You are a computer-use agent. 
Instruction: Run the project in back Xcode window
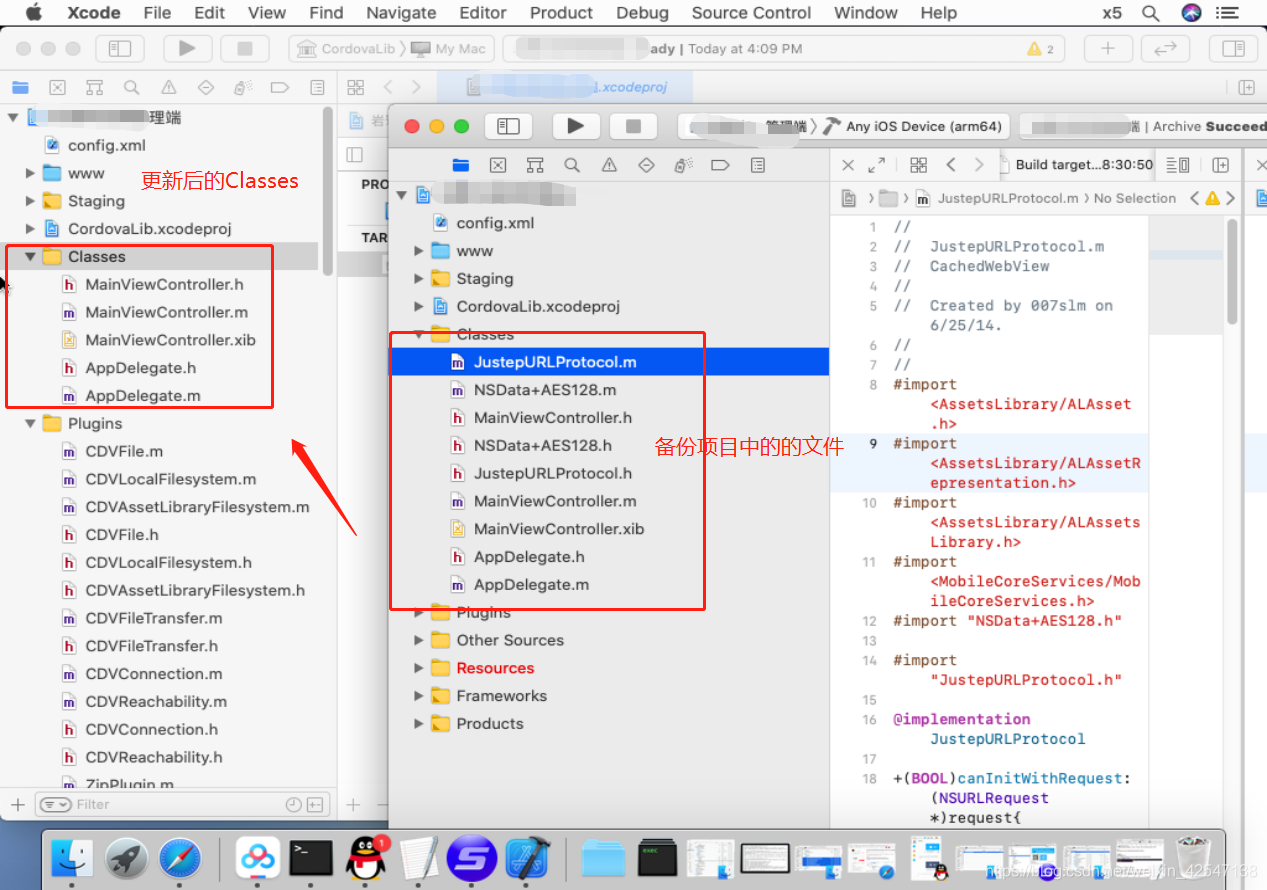[186, 48]
